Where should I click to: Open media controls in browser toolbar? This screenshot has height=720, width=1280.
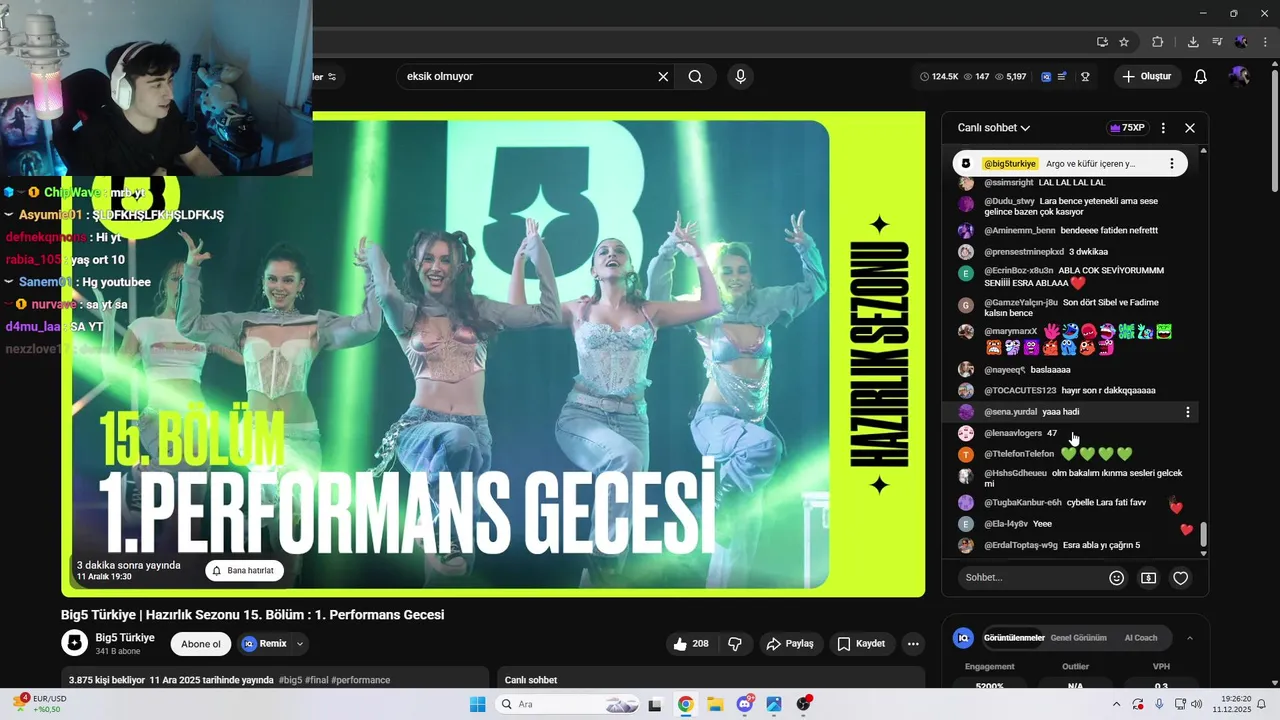pyautogui.click(x=1217, y=42)
